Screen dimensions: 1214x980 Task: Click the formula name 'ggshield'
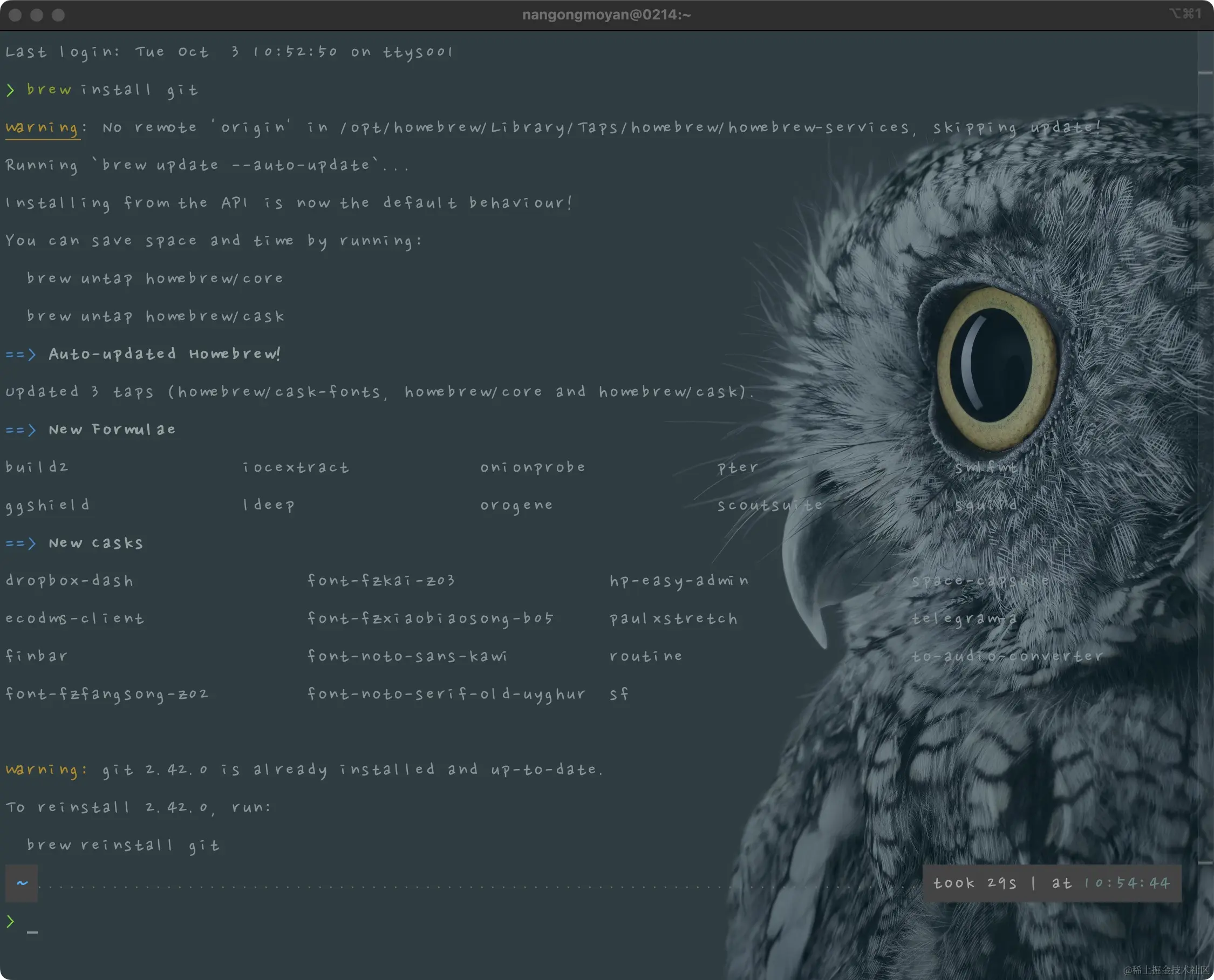[47, 505]
